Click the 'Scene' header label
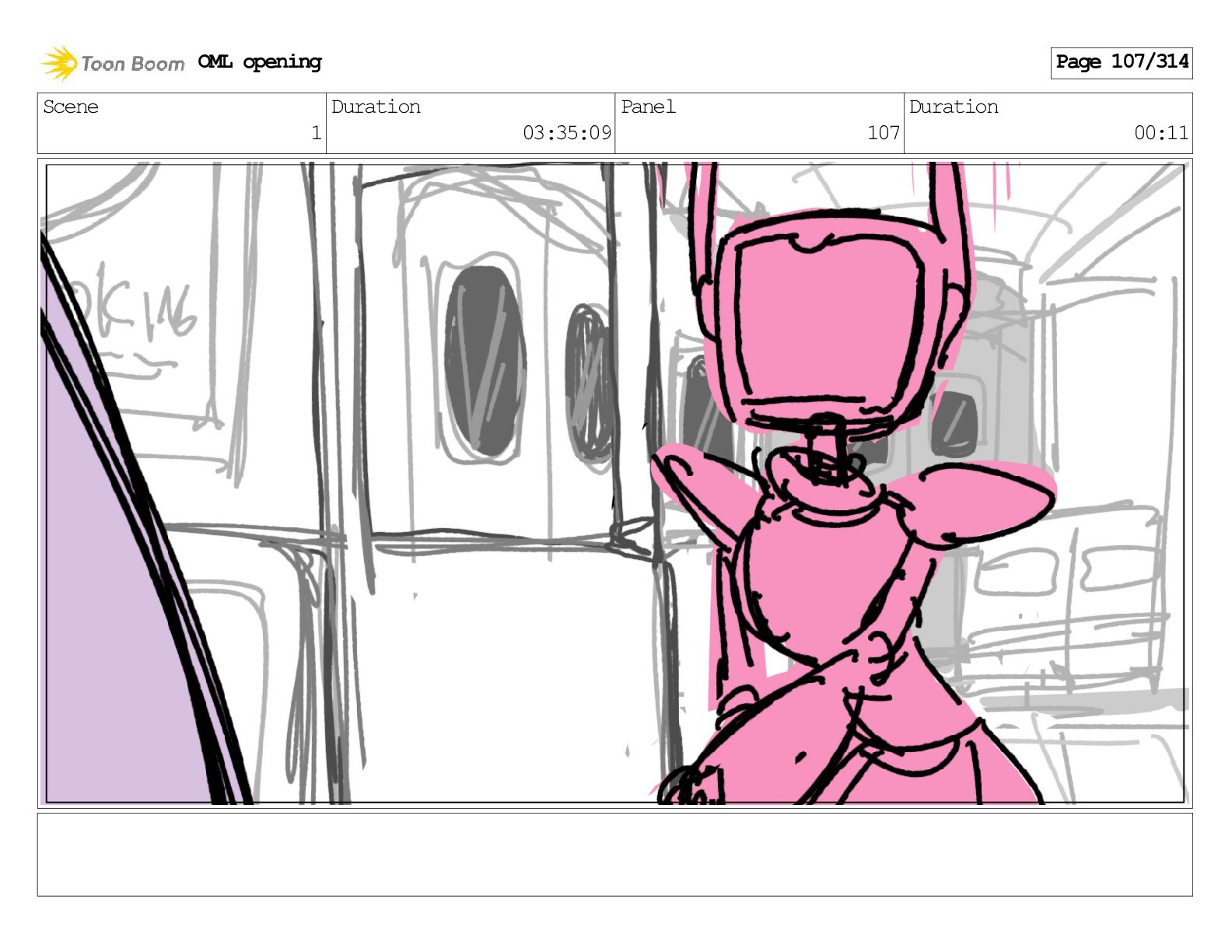The image size is (1232, 952). coord(71,107)
